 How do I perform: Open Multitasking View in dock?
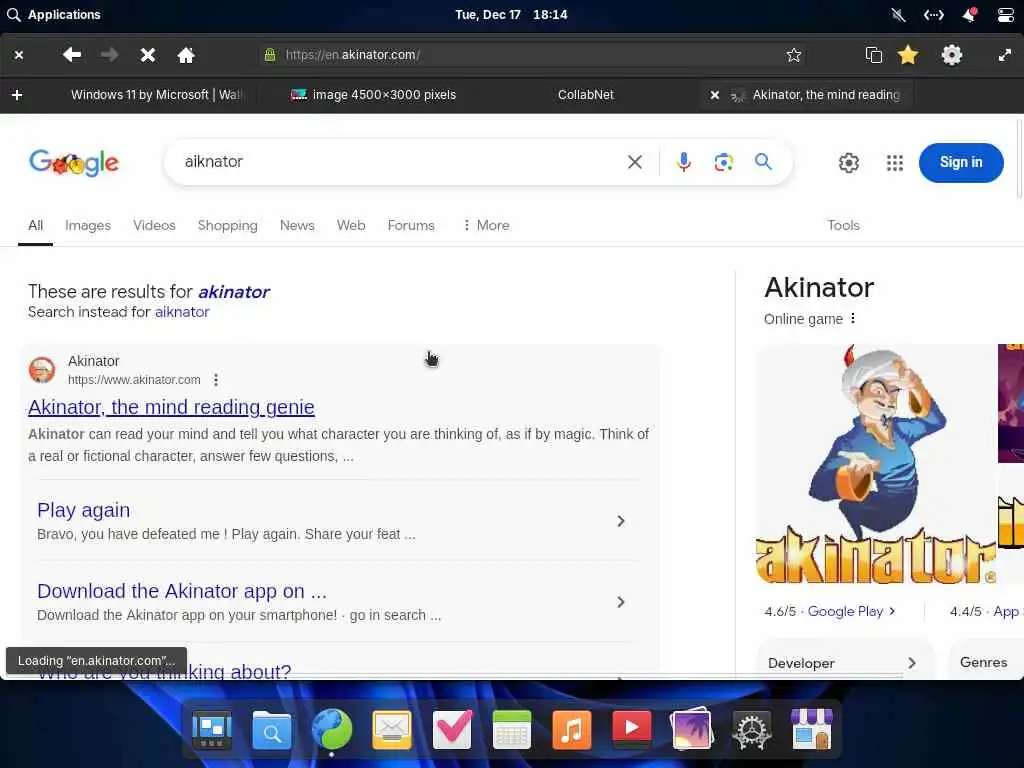[212, 729]
